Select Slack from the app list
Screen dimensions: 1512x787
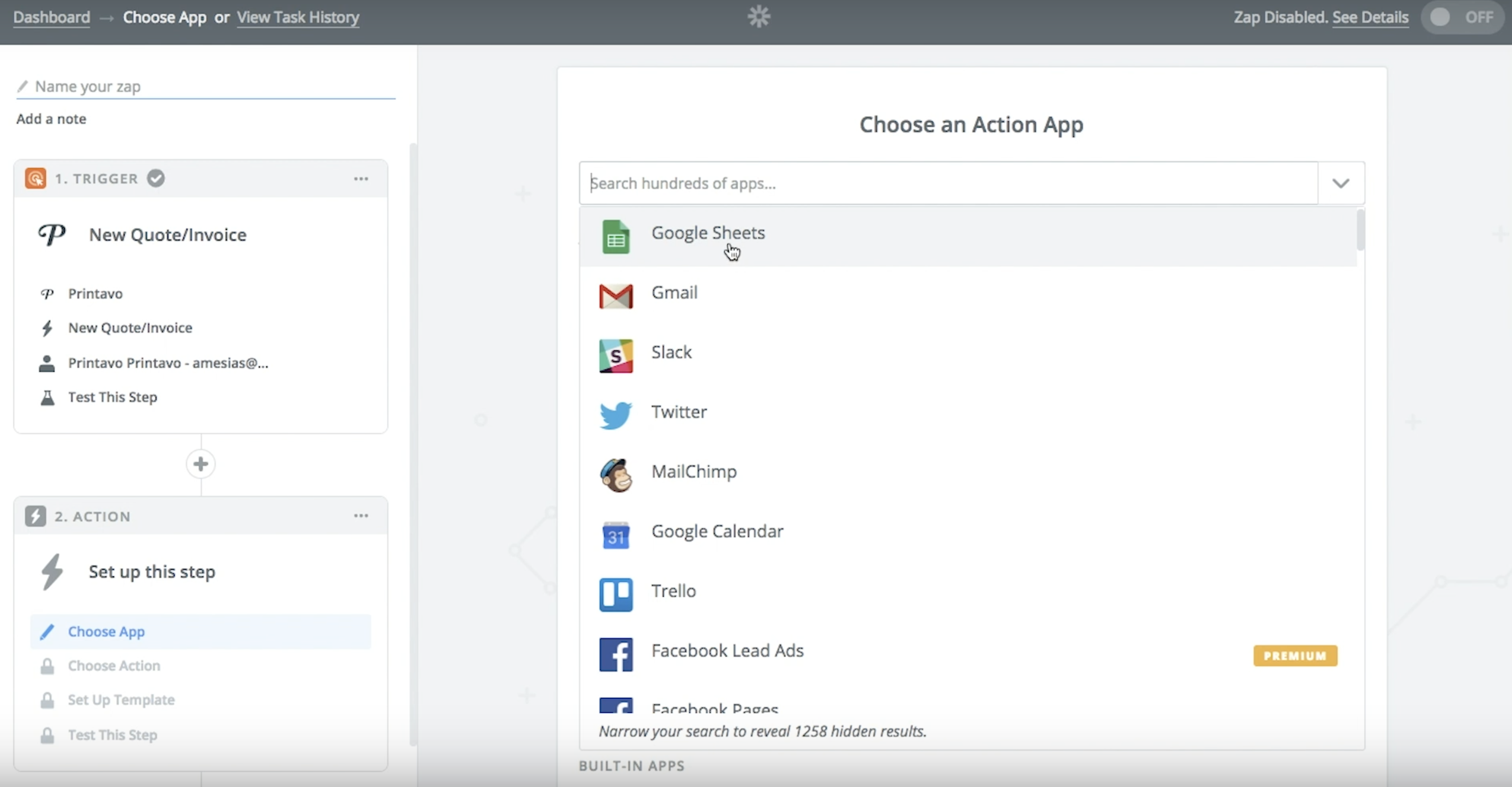pyautogui.click(x=968, y=356)
